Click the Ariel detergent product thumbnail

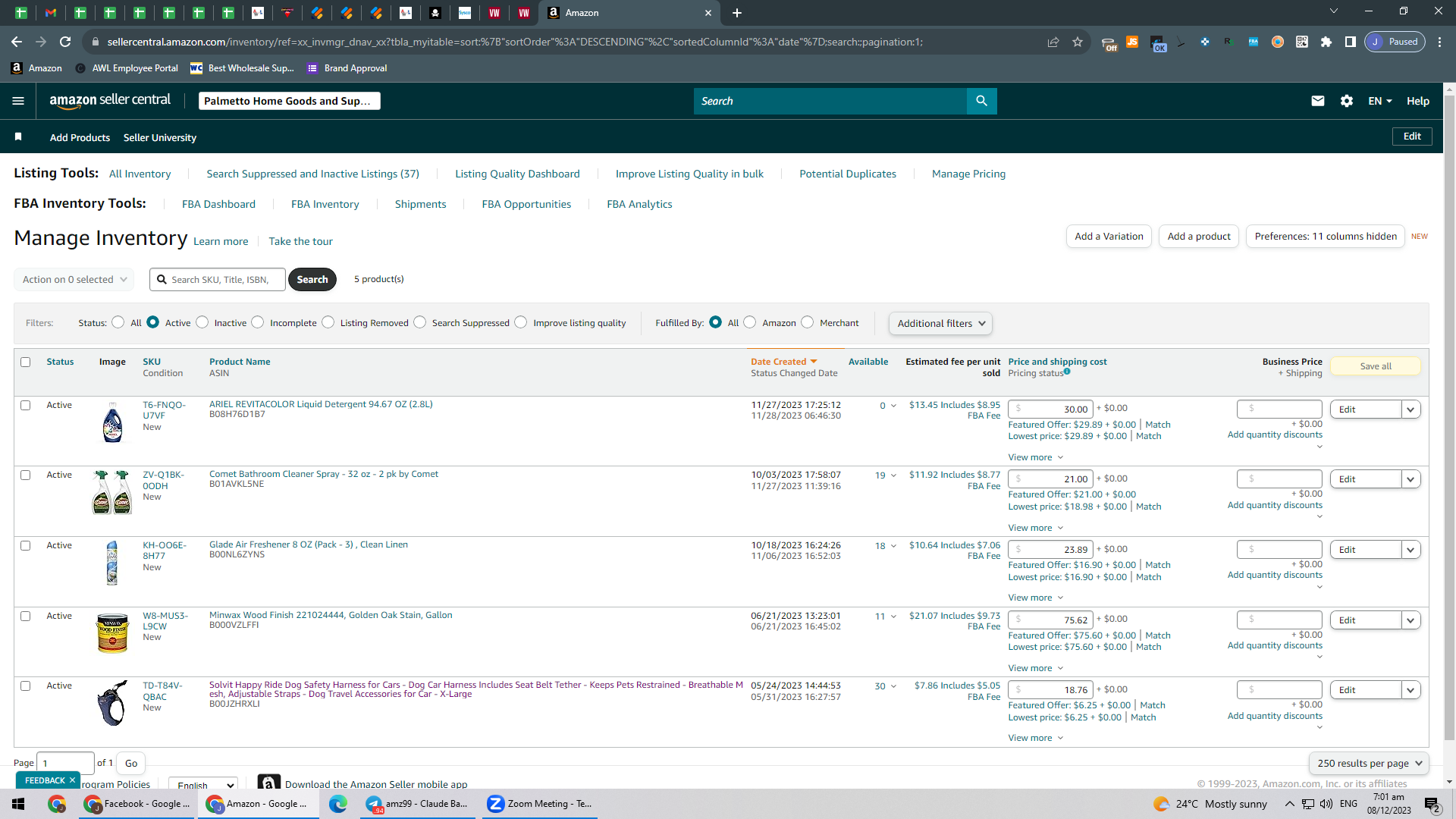coord(112,422)
